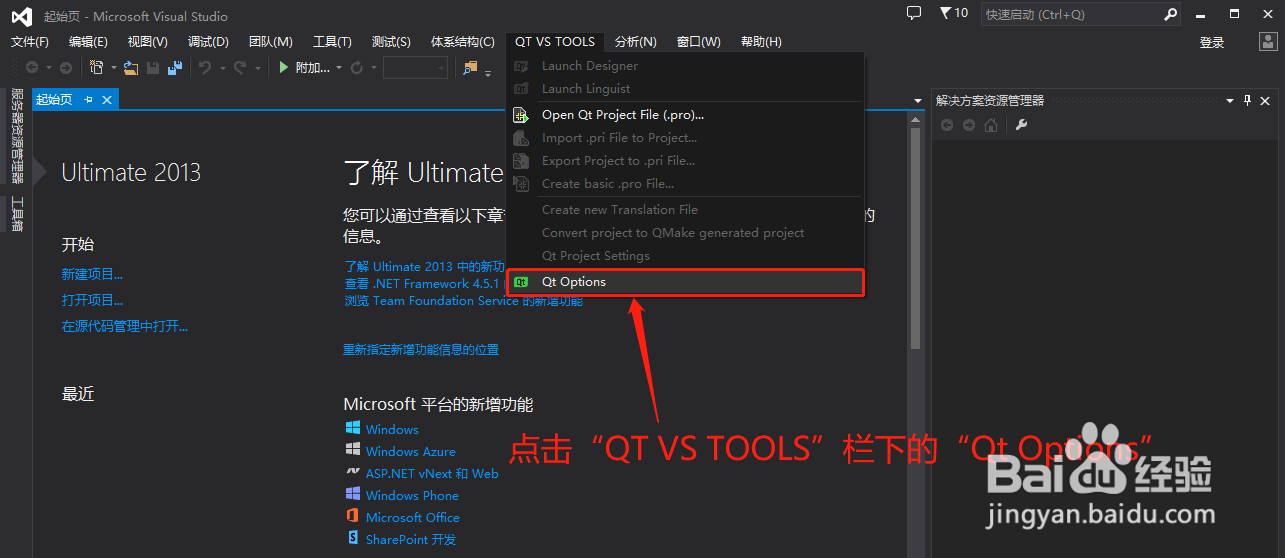Screen dimensions: 1285x558
Task: Open the 帮助(H) menu
Action: pyautogui.click(x=761, y=42)
